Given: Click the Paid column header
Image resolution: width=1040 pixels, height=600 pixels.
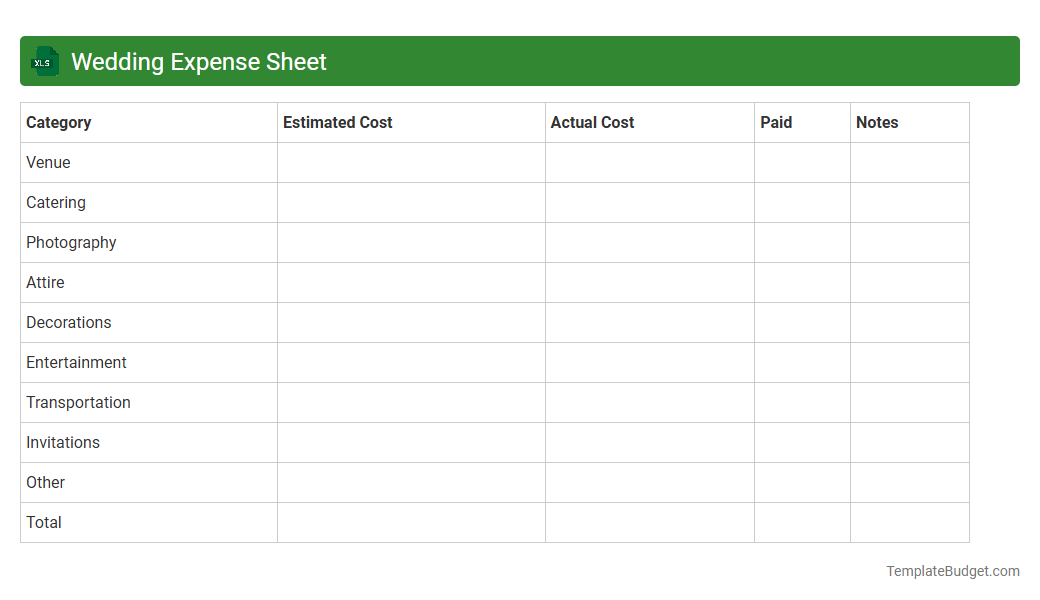Looking at the screenshot, I should pos(776,122).
